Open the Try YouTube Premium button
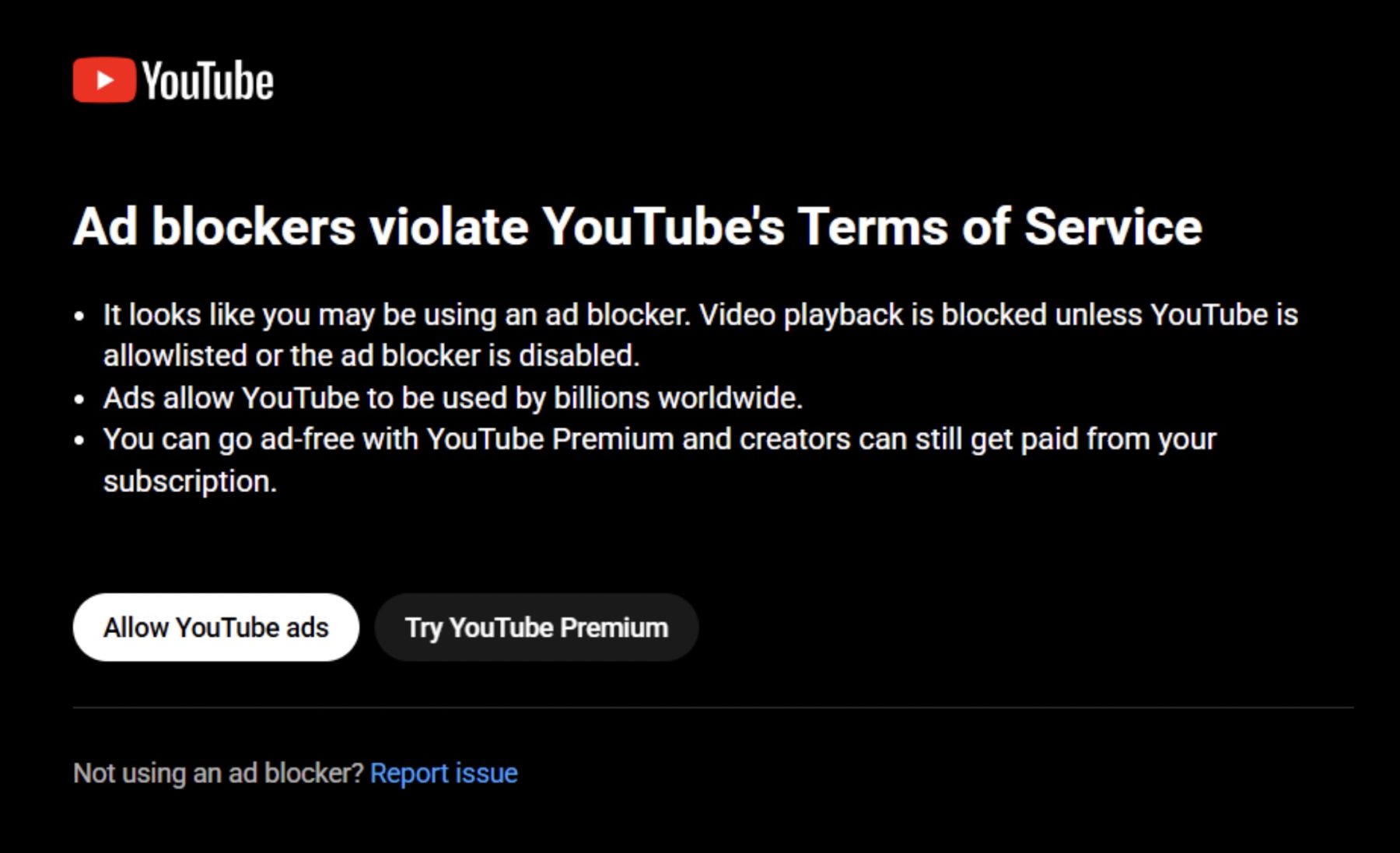1400x853 pixels. point(536,628)
